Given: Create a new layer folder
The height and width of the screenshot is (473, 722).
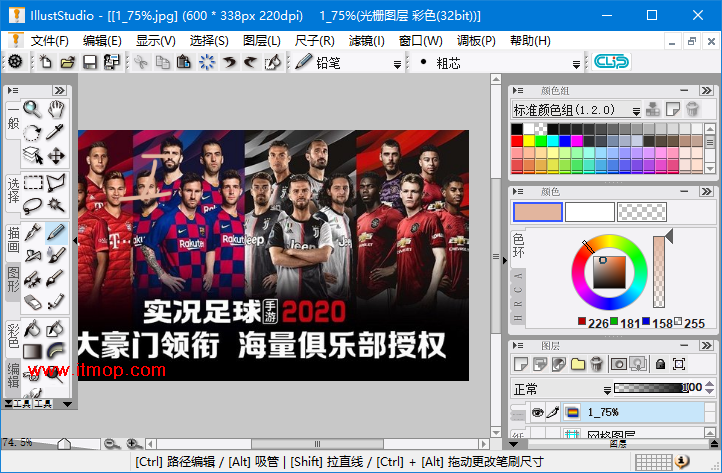Looking at the screenshot, I should pos(578,364).
